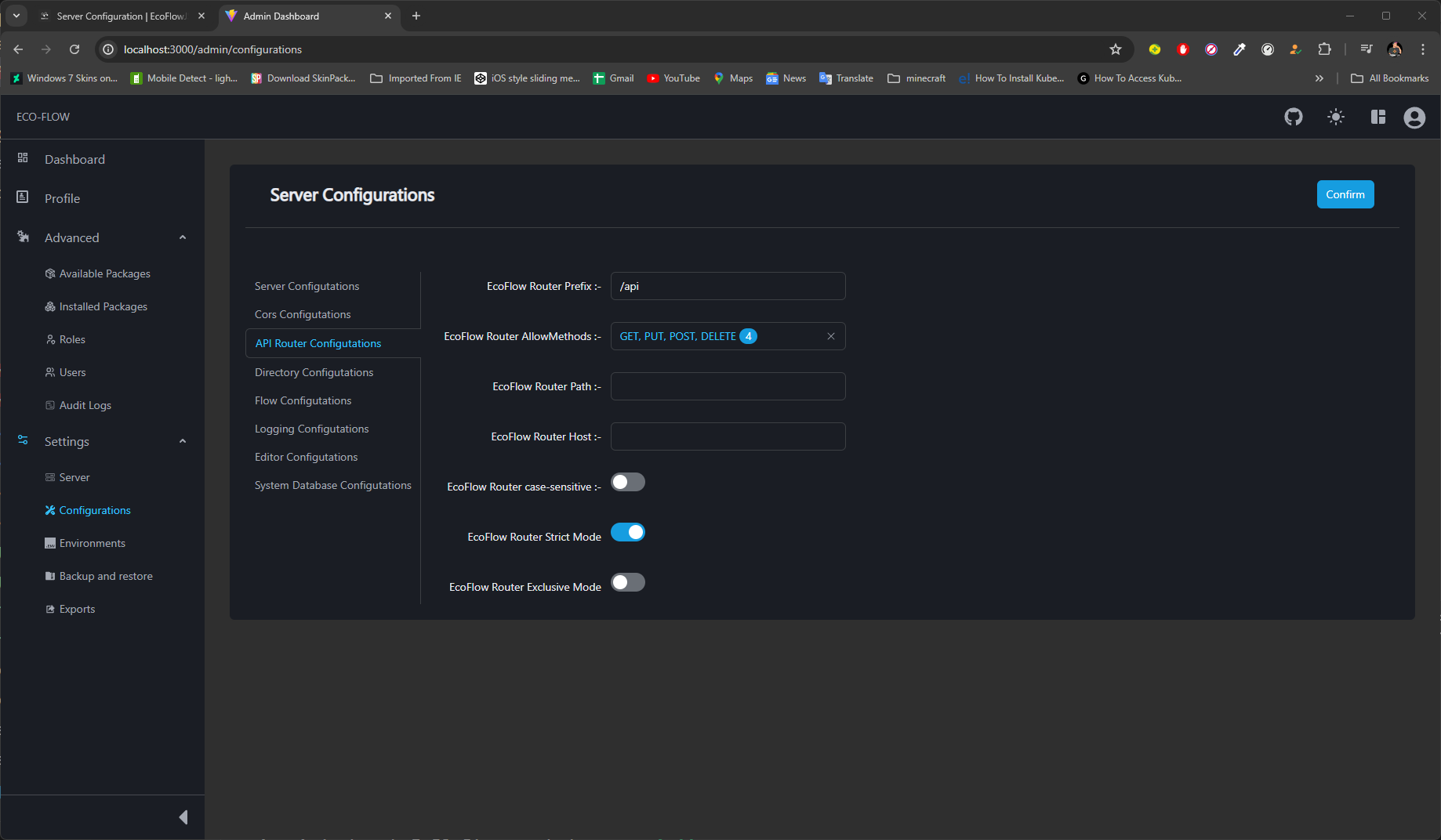Go to Roles page

(x=71, y=339)
